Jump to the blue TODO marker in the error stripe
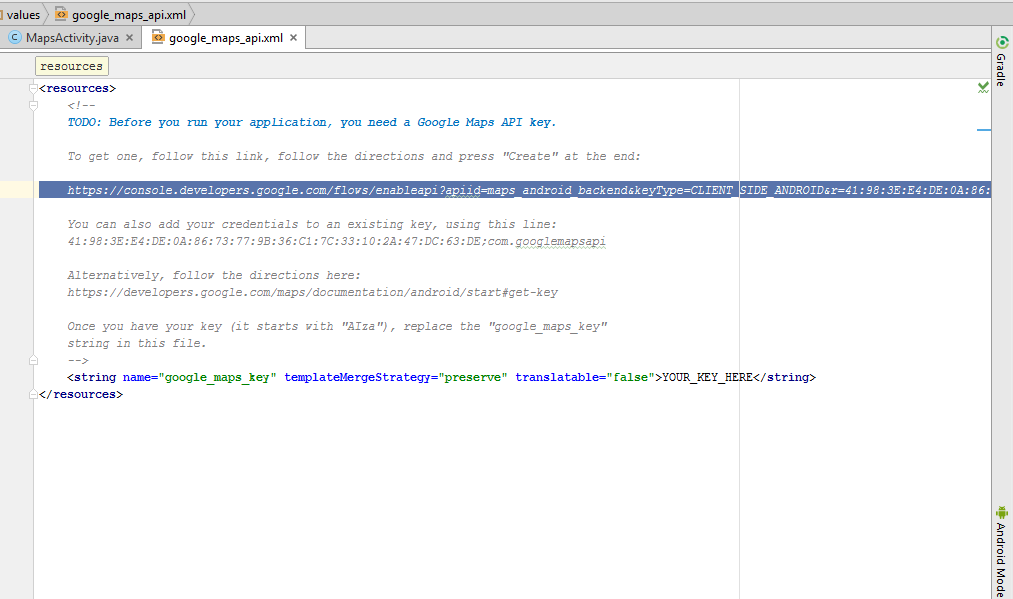This screenshot has width=1013, height=599. (x=983, y=130)
